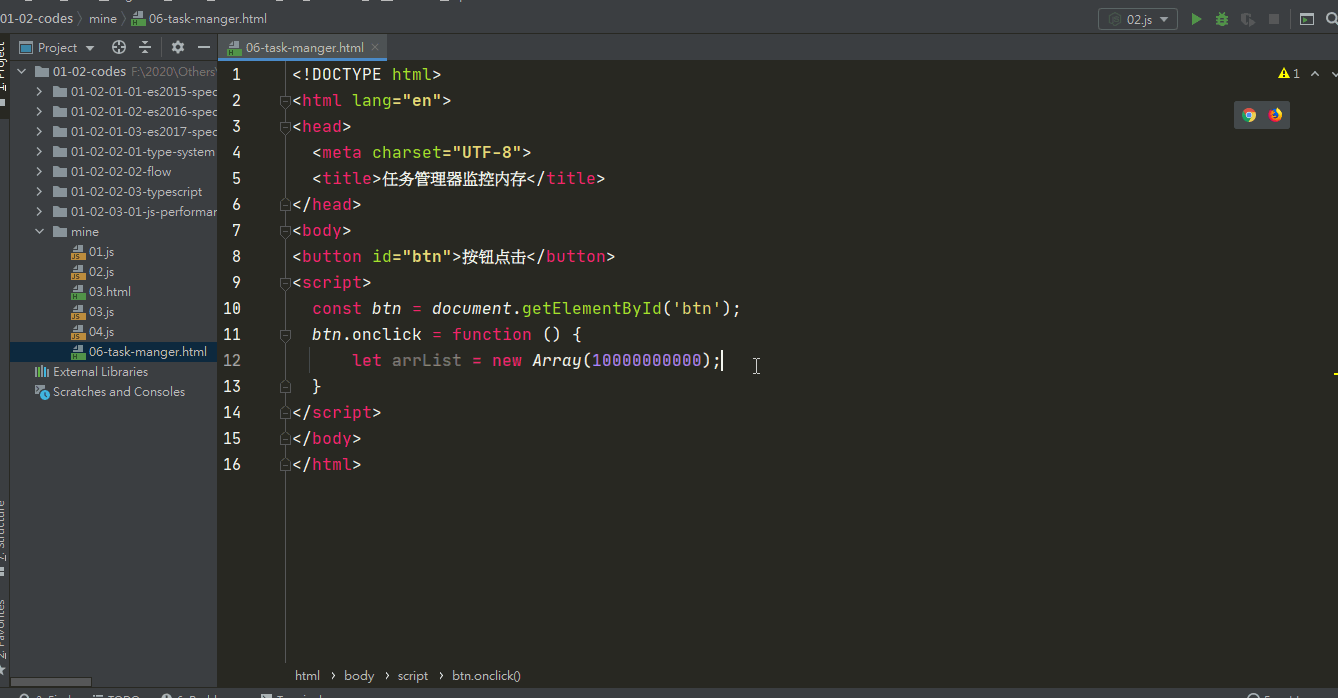The width and height of the screenshot is (1338, 698).
Task: Click script in editor breadcrumb bar
Action: point(413,675)
